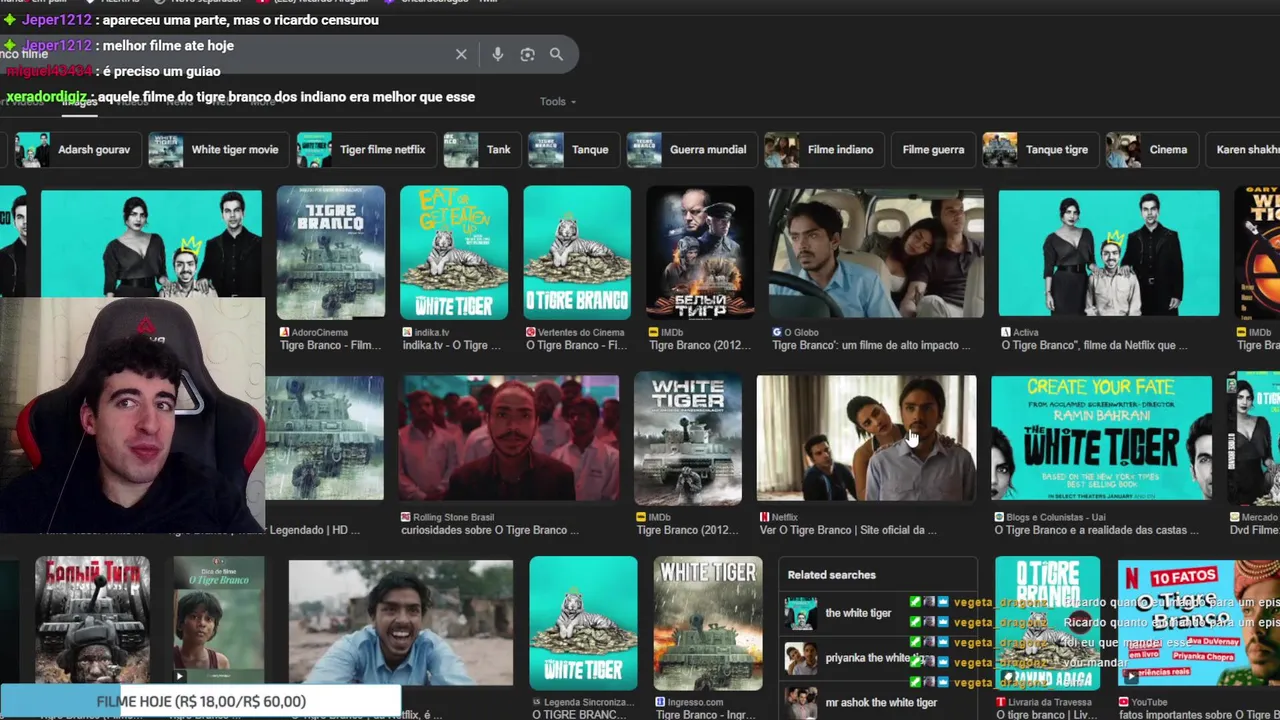This screenshot has width=1280, height=720.
Task: Click the Ingresso.com source favicon
Action: (661, 702)
